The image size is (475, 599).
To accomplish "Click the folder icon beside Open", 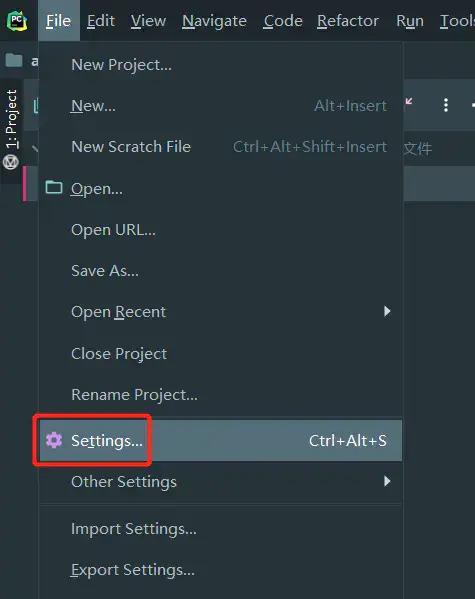I will tap(54, 187).
